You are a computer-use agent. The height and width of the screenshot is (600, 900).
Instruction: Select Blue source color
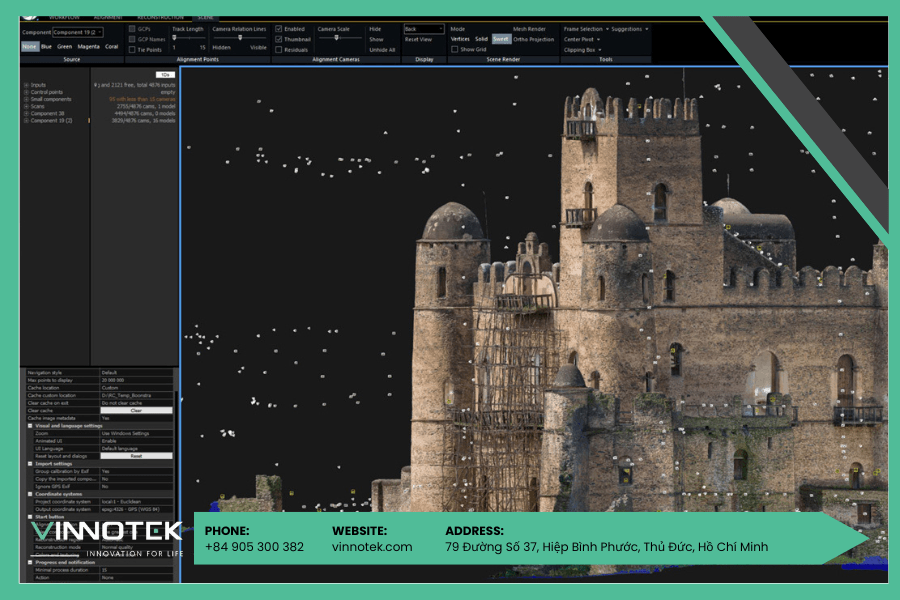pos(46,47)
